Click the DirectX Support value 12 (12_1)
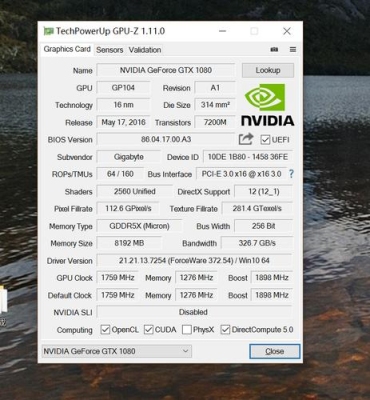 coord(263,192)
